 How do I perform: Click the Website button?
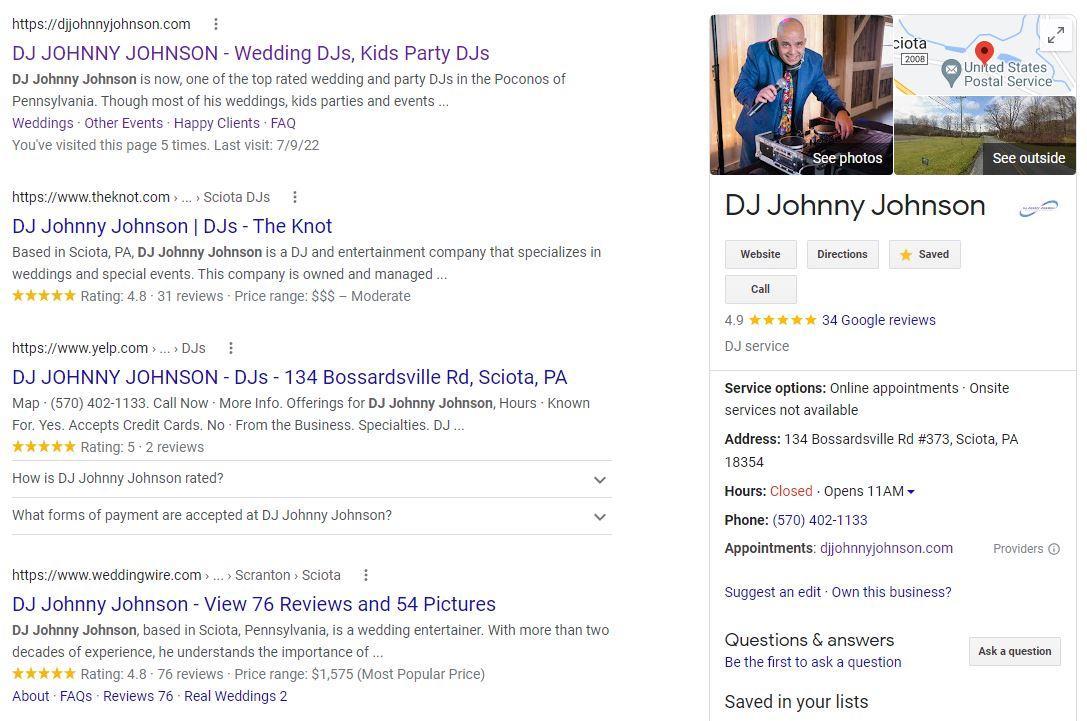pyautogui.click(x=760, y=254)
